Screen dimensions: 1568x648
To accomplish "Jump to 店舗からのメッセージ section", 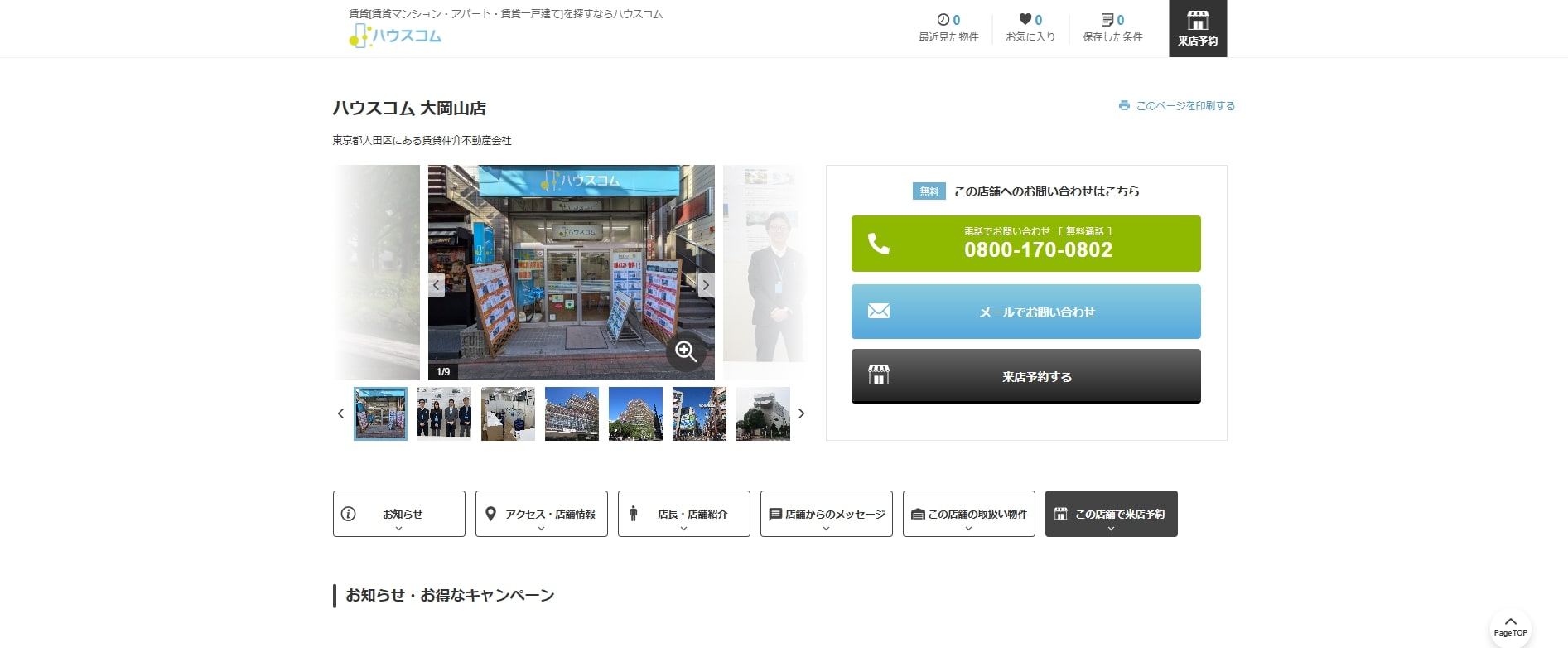I will click(x=827, y=514).
